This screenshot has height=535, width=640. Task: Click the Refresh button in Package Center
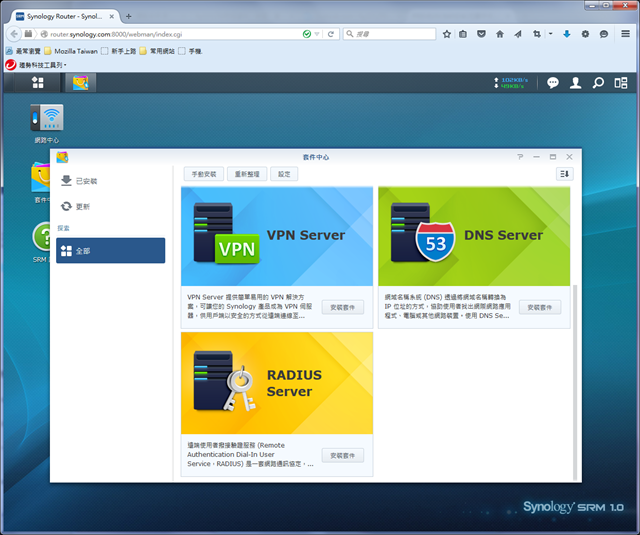click(247, 174)
